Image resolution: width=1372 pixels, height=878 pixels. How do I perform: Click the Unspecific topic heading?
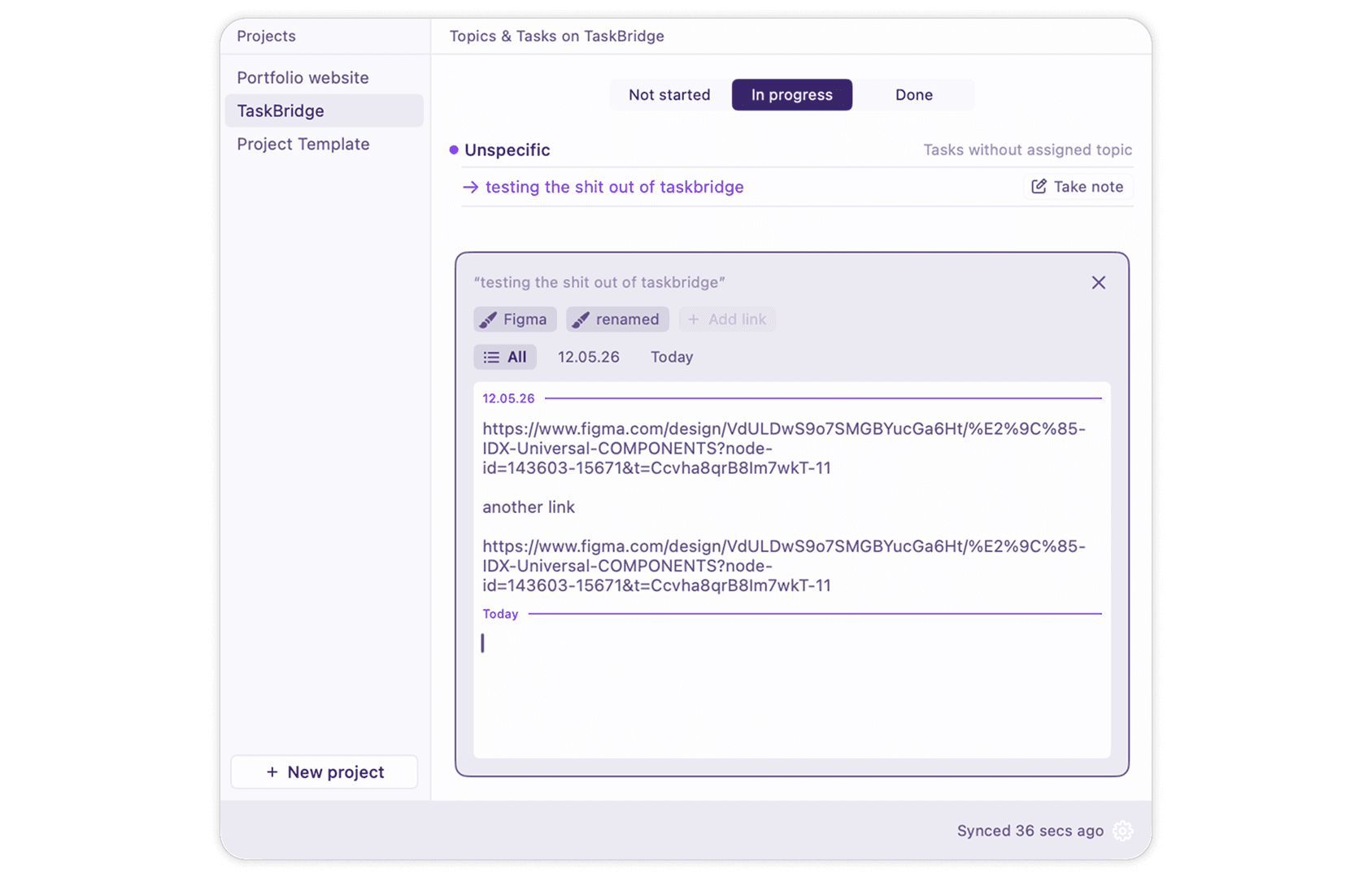pos(507,150)
